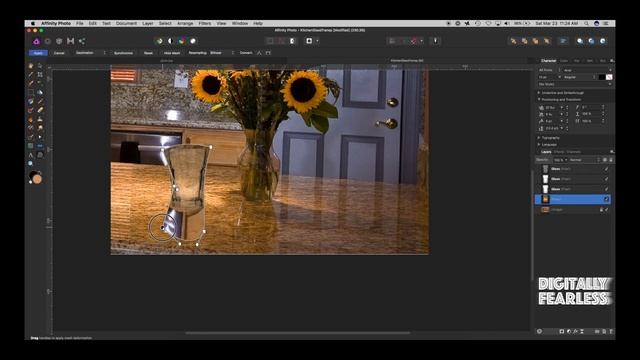Image resolution: width=640 pixels, height=360 pixels.
Task: Click the Hide Mesh button
Action: [172, 53]
